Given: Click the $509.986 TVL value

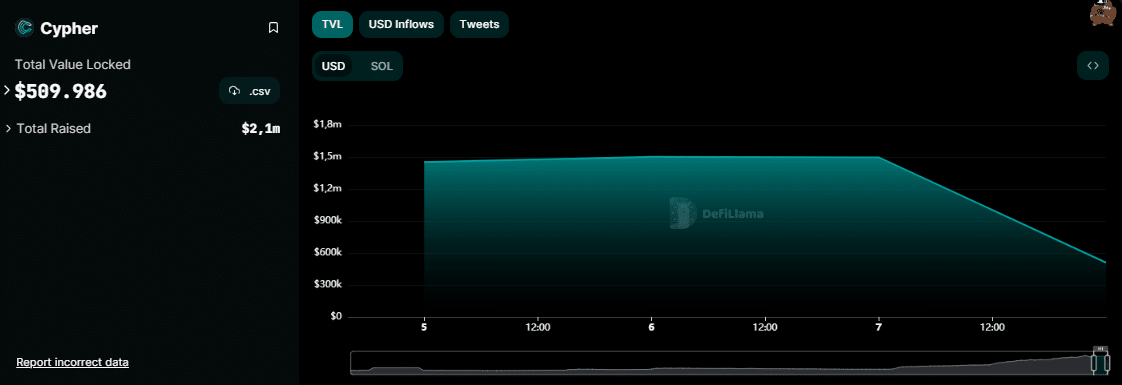Looking at the screenshot, I should click(61, 92).
